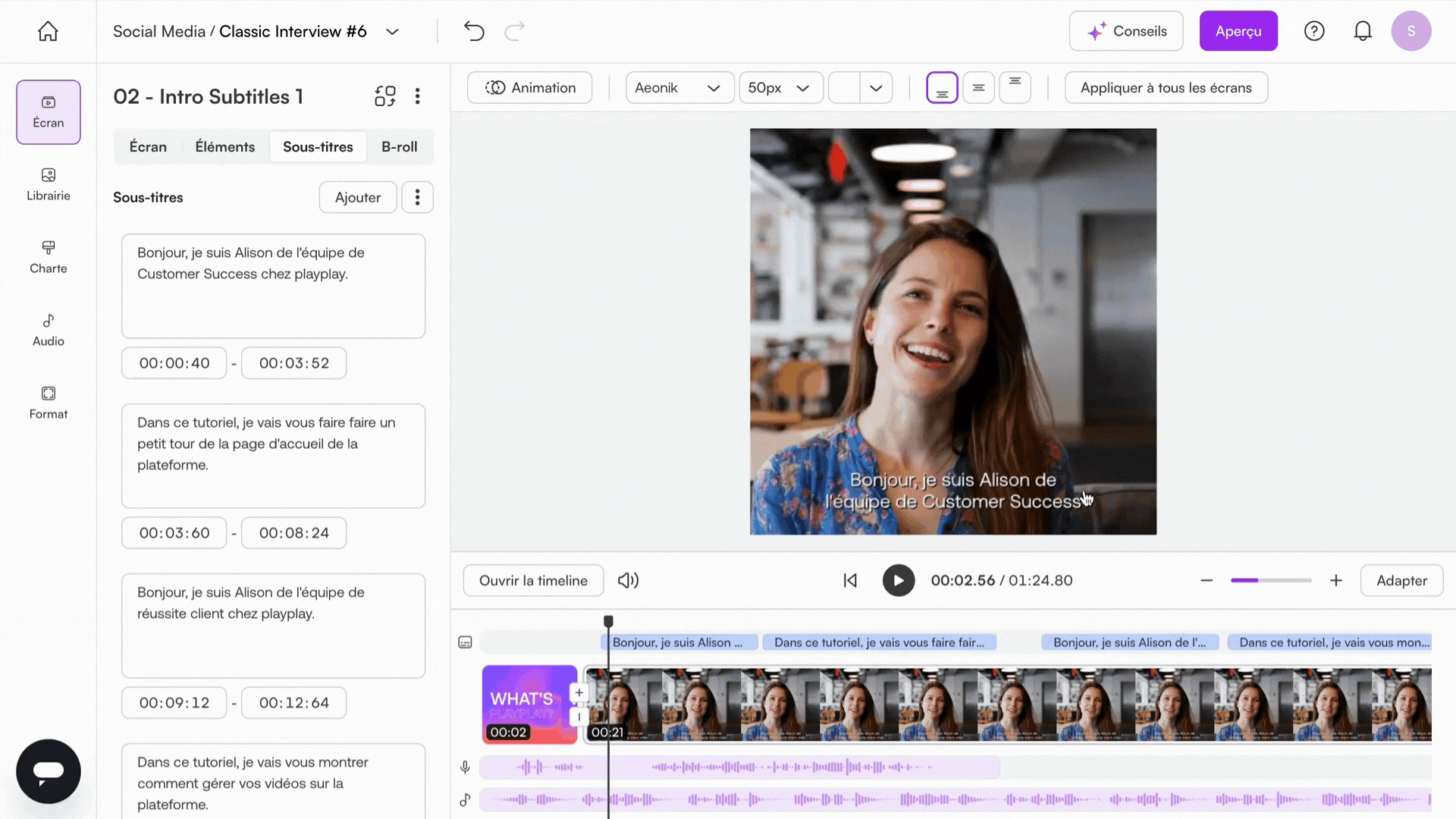Switch to the B-roll tab
This screenshot has height=819, width=1456.
pyautogui.click(x=399, y=147)
